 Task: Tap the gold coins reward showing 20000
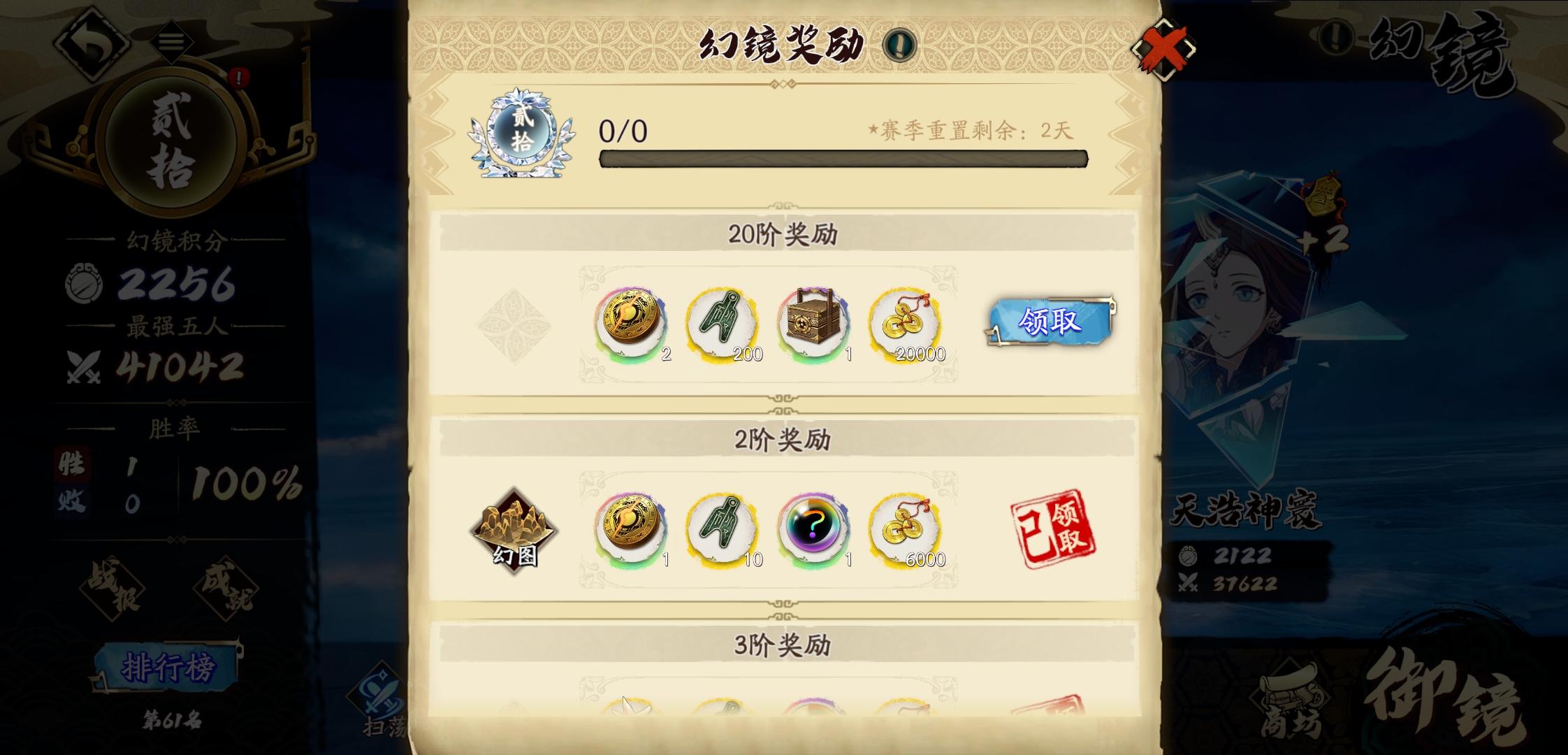(906, 322)
